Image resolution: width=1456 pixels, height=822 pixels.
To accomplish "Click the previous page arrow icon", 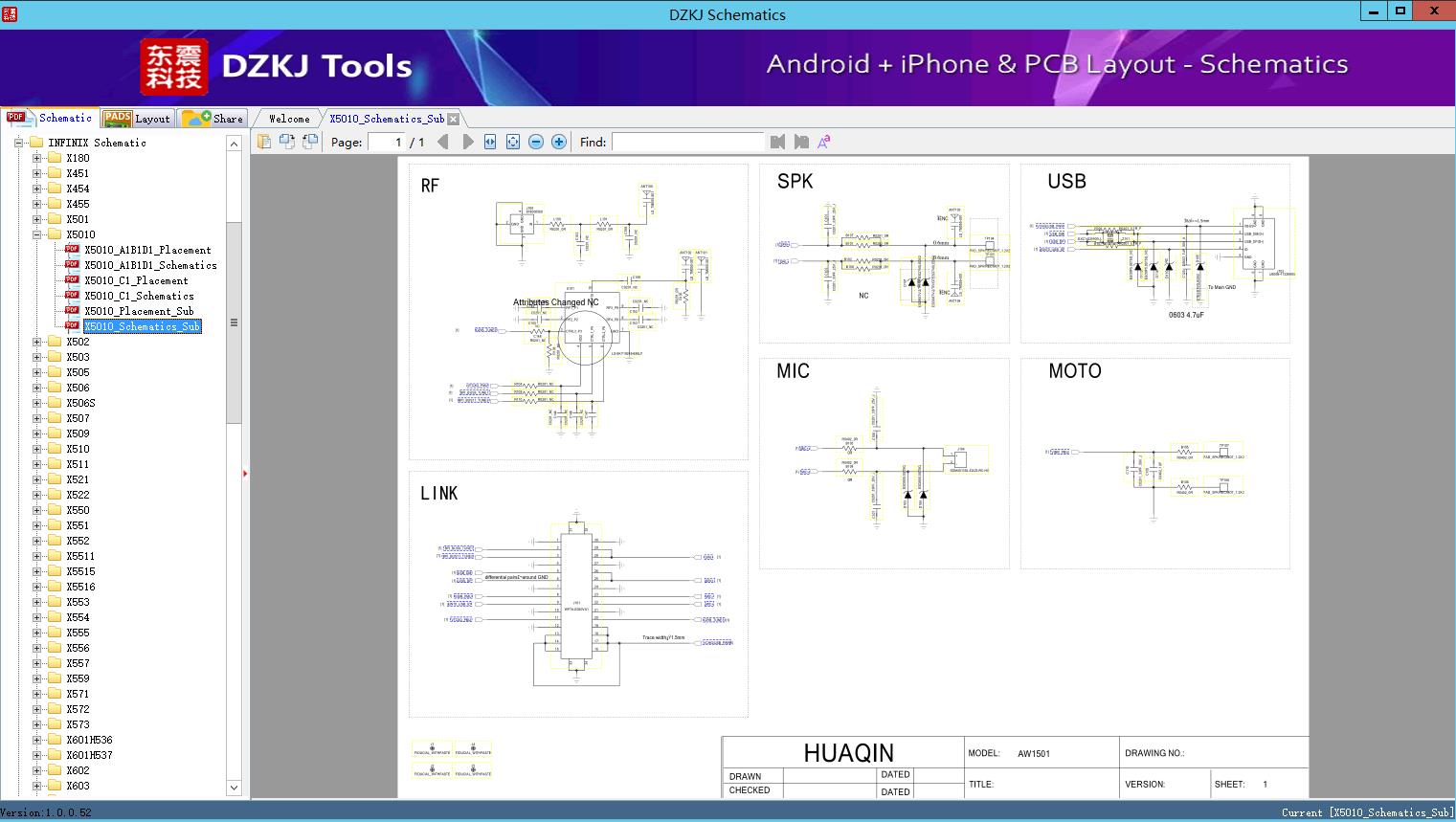I will pos(442,141).
